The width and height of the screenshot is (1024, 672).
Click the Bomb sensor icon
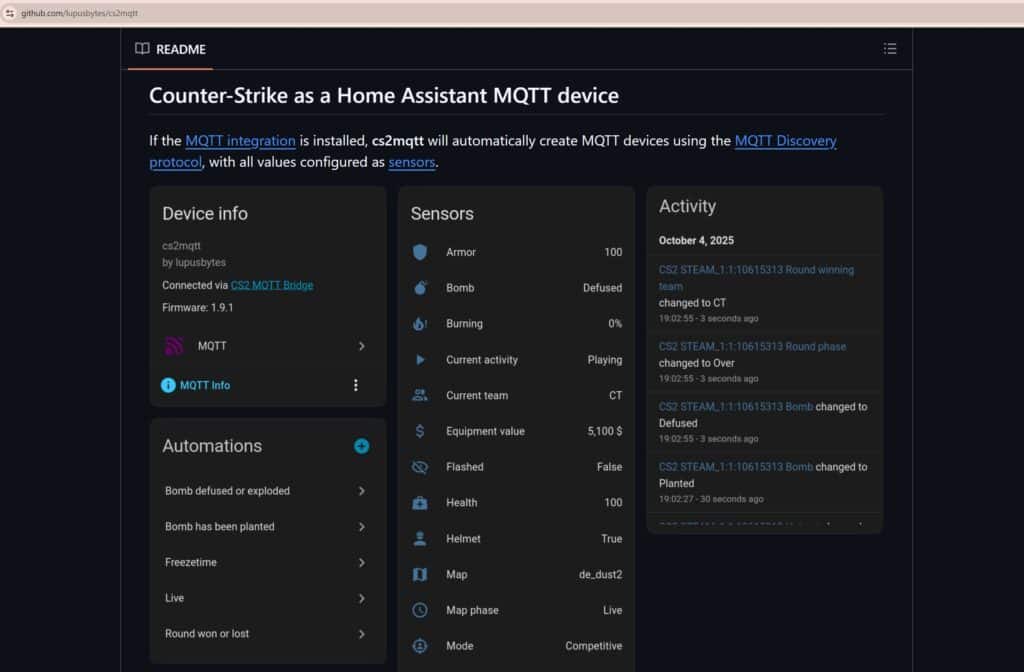point(420,288)
